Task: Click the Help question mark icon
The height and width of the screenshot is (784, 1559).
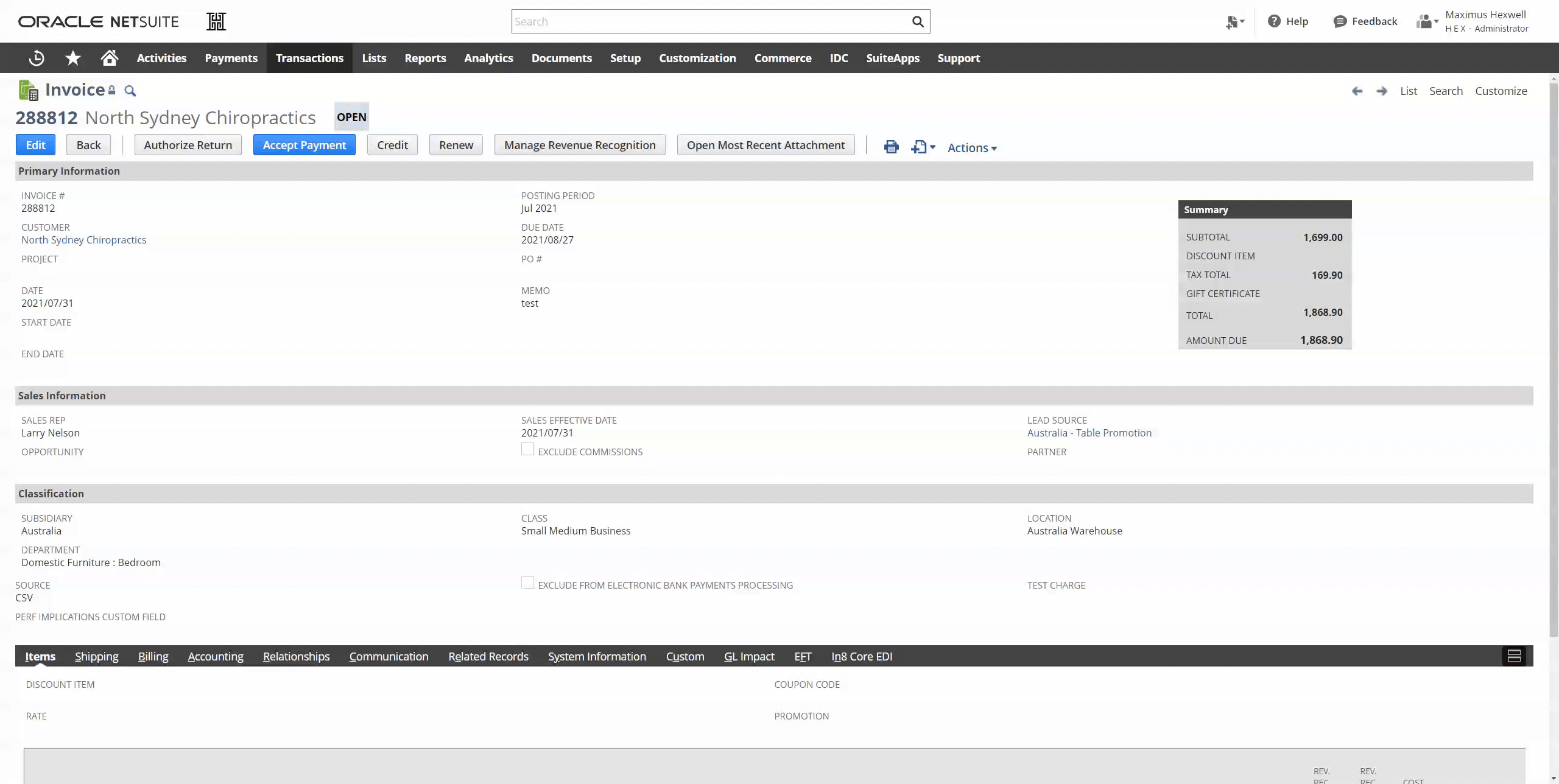Action: tap(1274, 21)
